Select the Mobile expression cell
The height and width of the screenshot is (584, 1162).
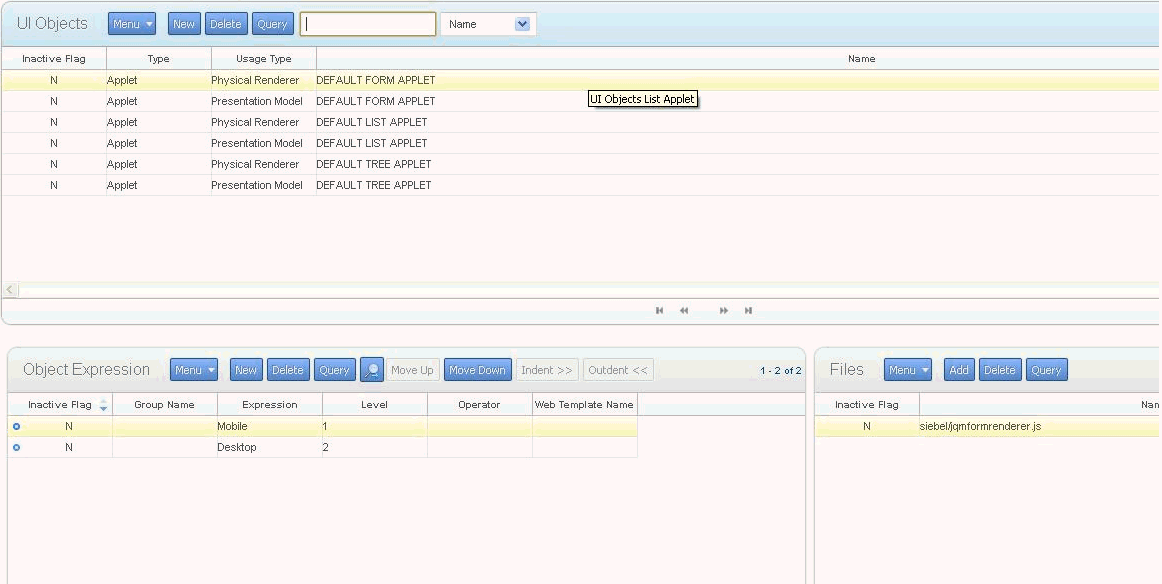tap(270, 426)
